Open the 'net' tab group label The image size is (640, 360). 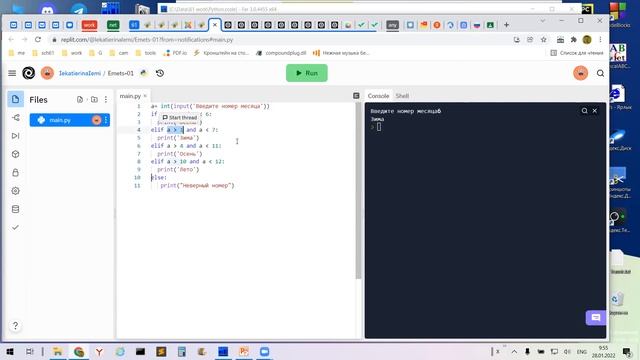pyautogui.click(x=113, y=25)
